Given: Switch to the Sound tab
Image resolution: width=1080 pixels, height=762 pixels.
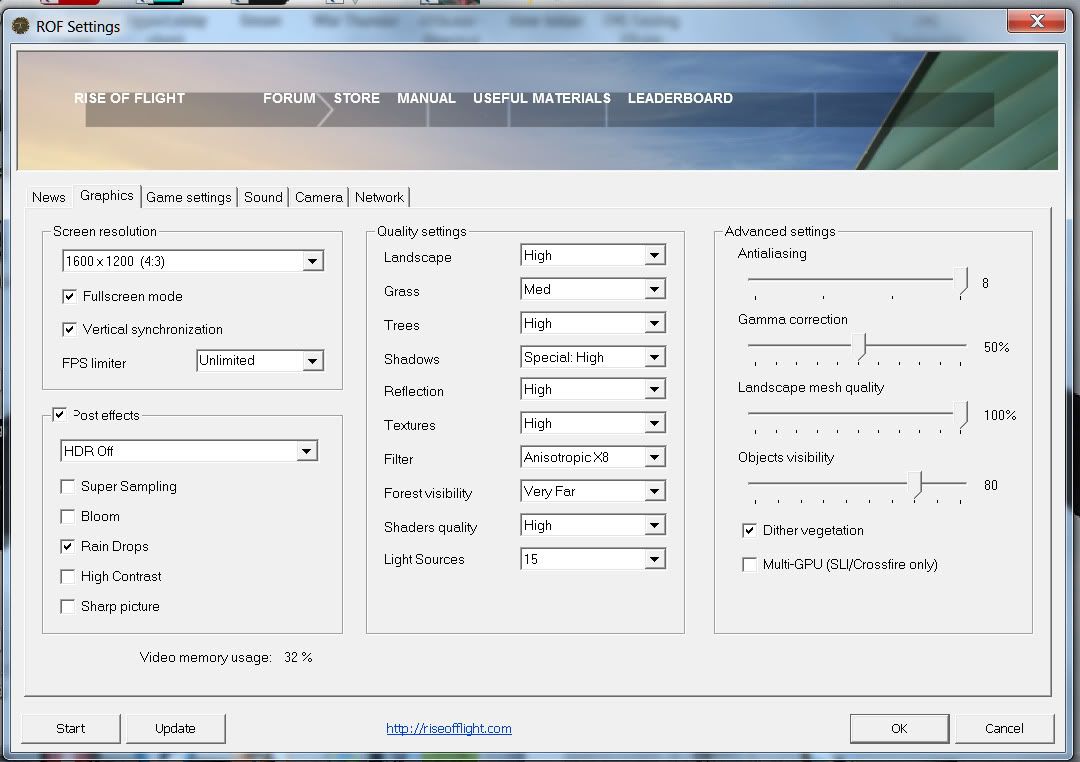Looking at the screenshot, I should coord(263,197).
